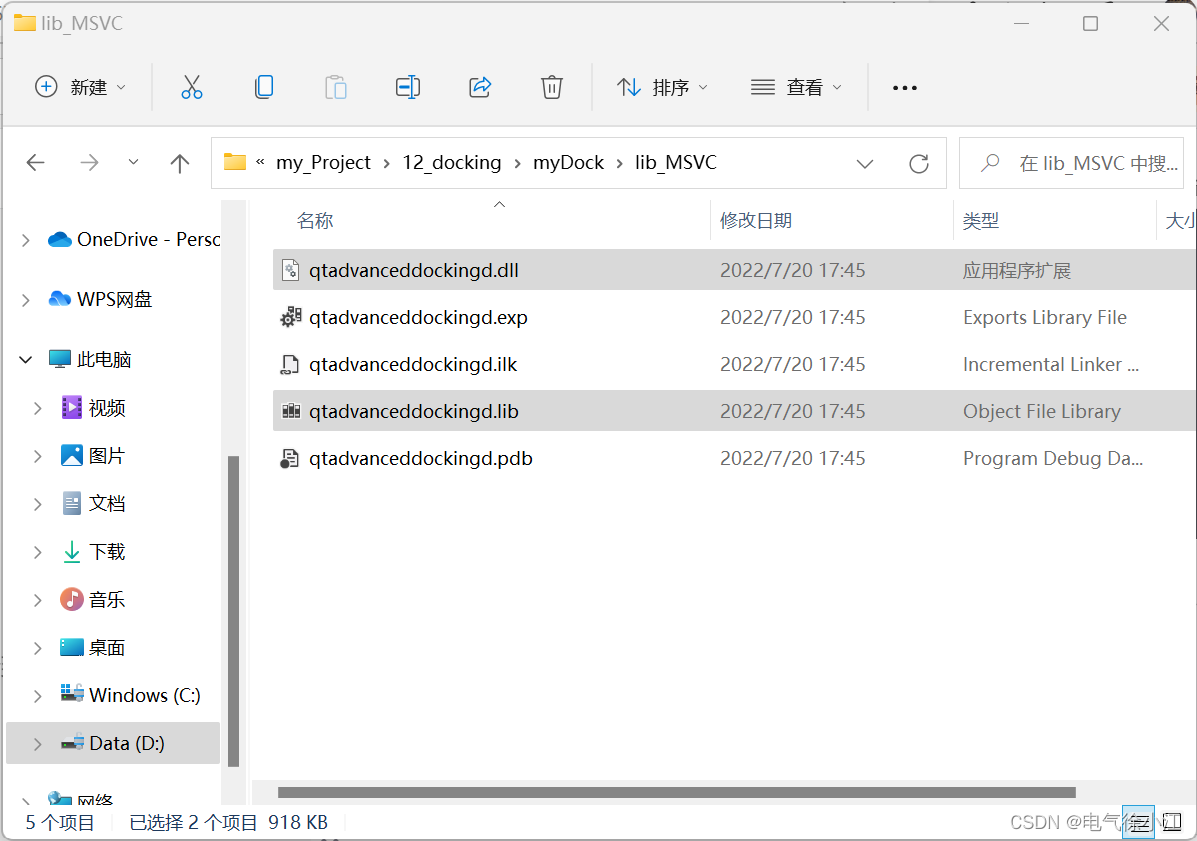Image resolution: width=1197 pixels, height=841 pixels.
Task: Expand the 此电脑 tree item
Action: 24,359
